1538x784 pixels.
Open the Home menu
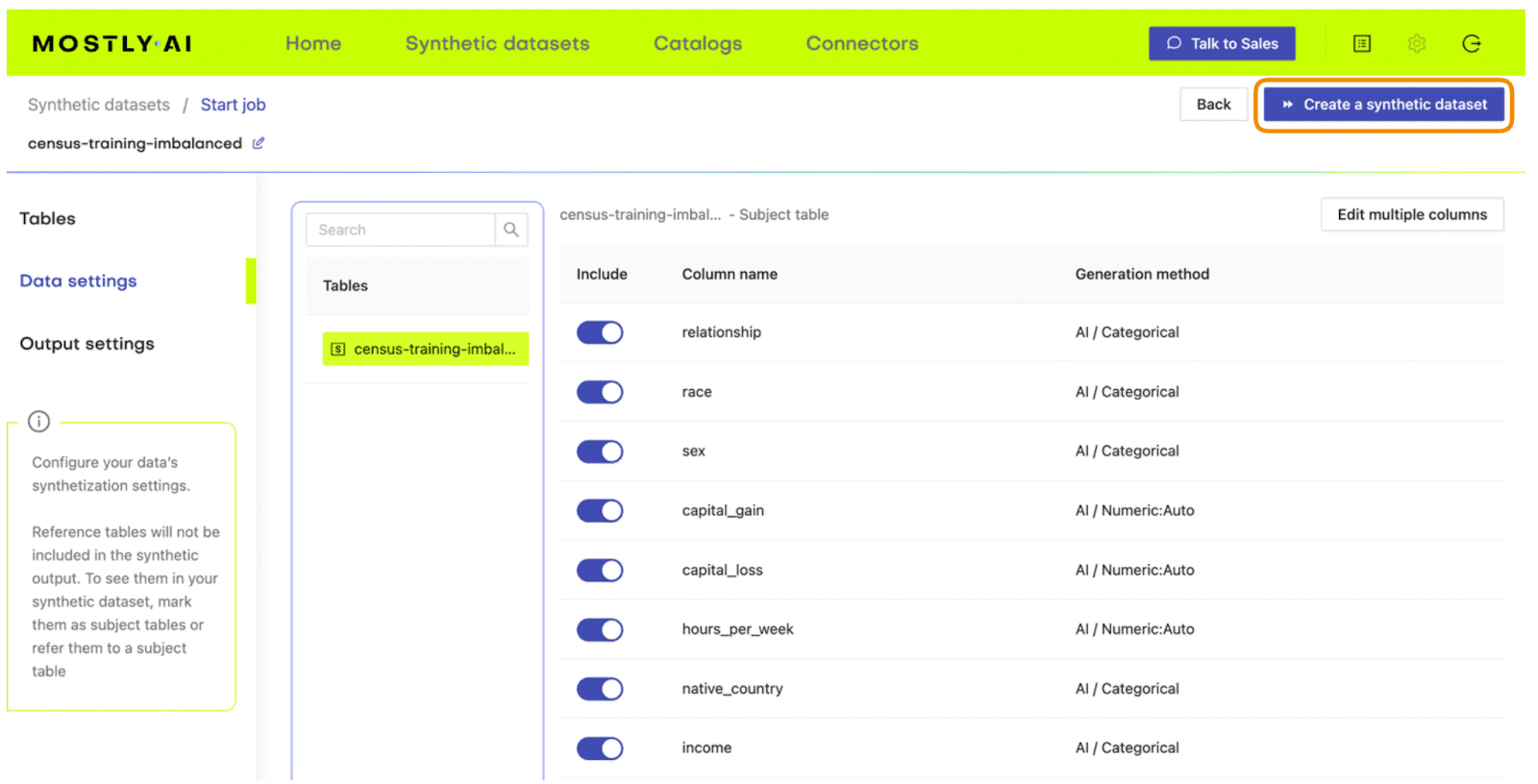click(x=313, y=43)
